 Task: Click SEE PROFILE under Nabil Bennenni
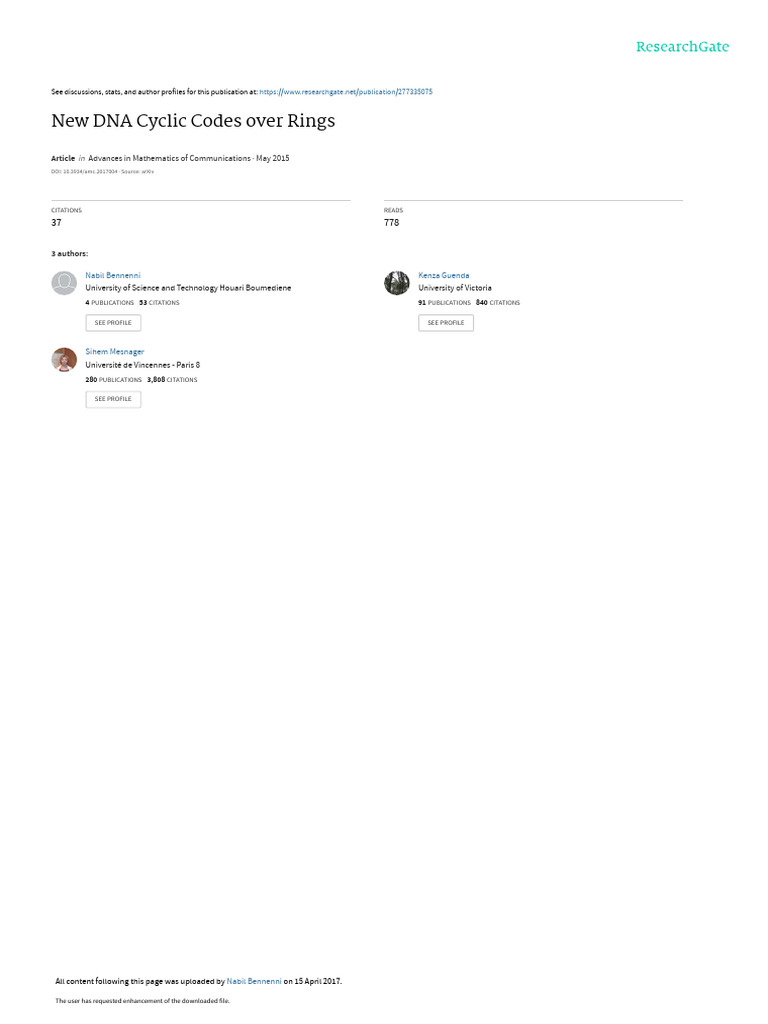tap(113, 323)
